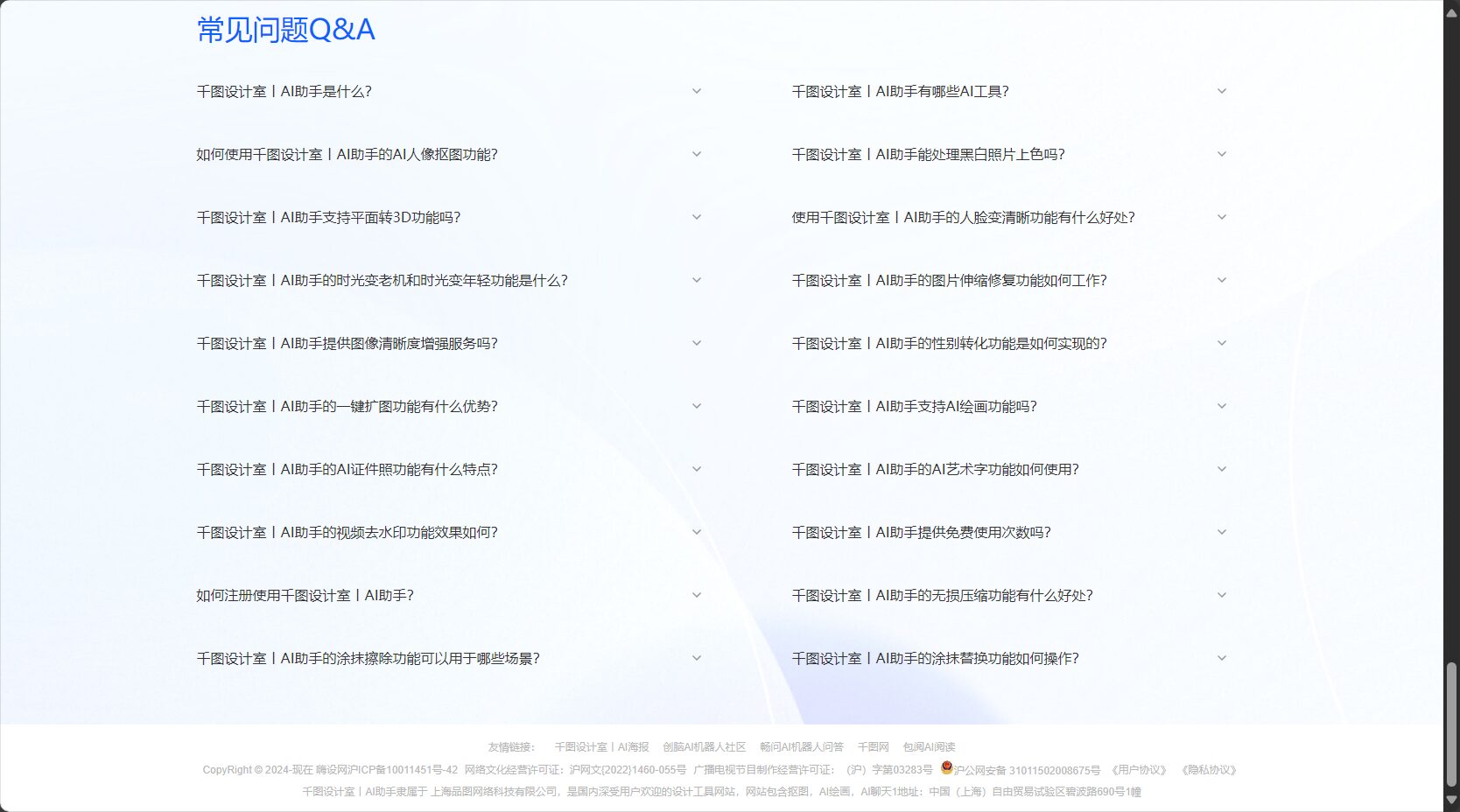
Task: Click the scrollbar up arrow
Action: click(x=1451, y=12)
